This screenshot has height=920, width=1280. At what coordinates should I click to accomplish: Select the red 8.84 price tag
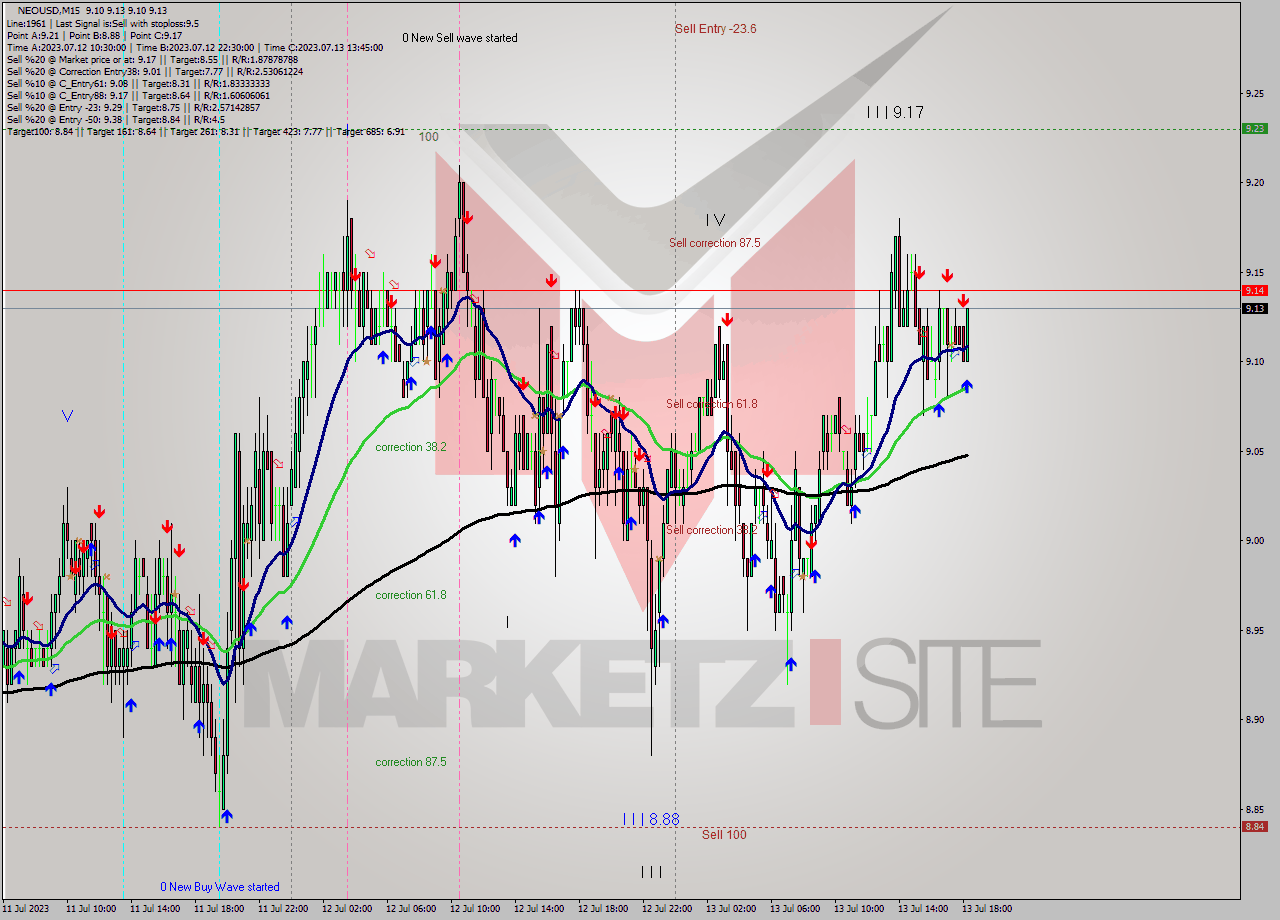point(1254,826)
